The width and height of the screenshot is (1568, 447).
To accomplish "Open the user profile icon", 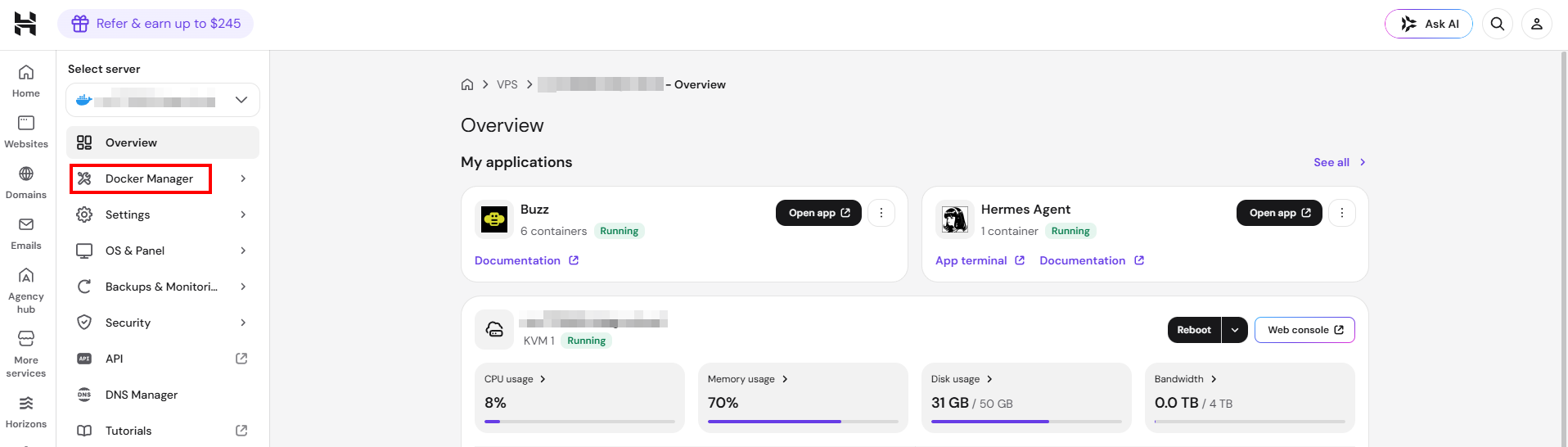I will point(1537,24).
